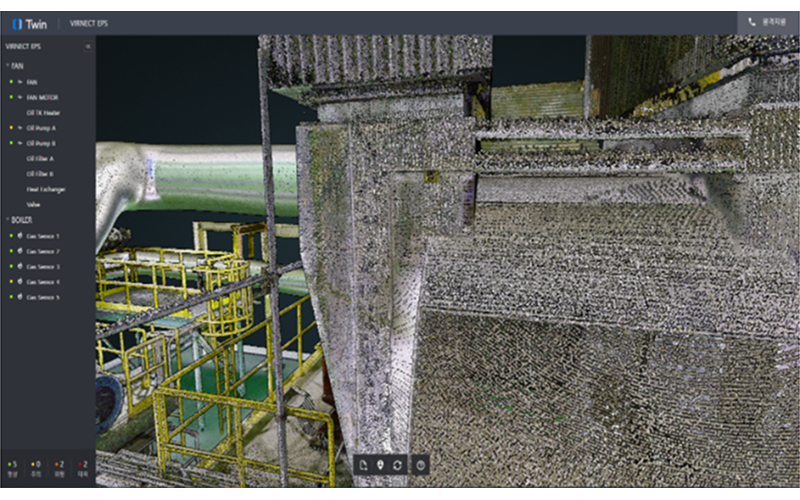Click the phone icon in top-right corner

tap(752, 22)
